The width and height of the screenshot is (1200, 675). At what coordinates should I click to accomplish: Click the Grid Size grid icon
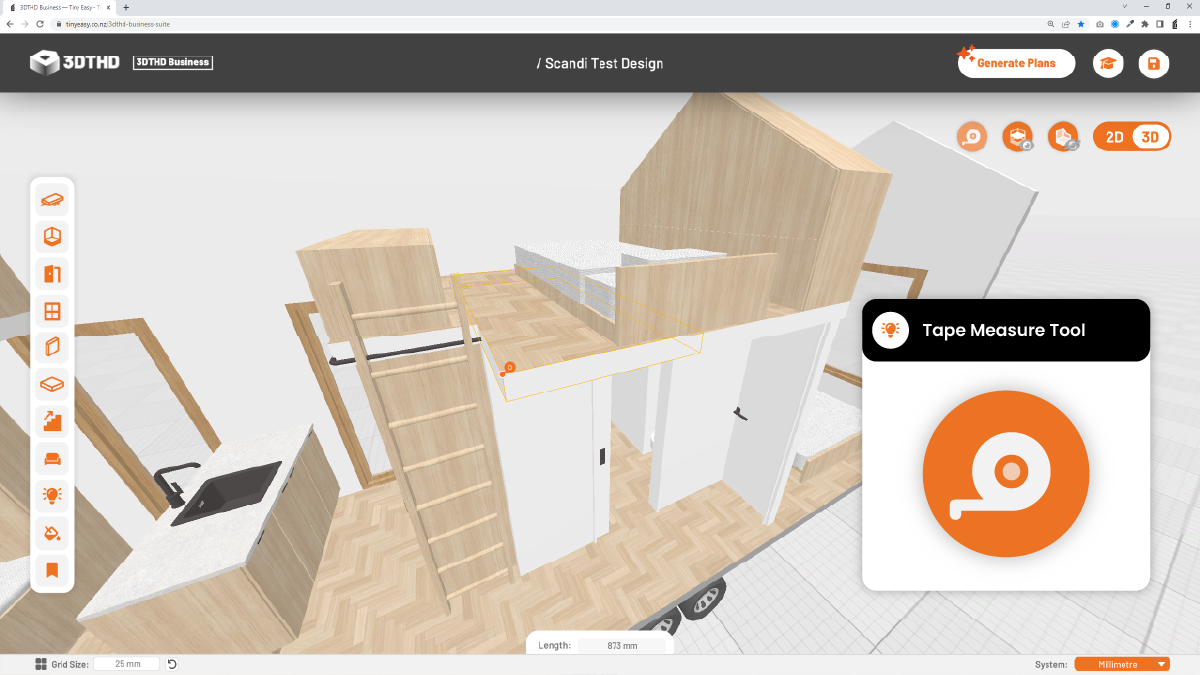coord(41,664)
